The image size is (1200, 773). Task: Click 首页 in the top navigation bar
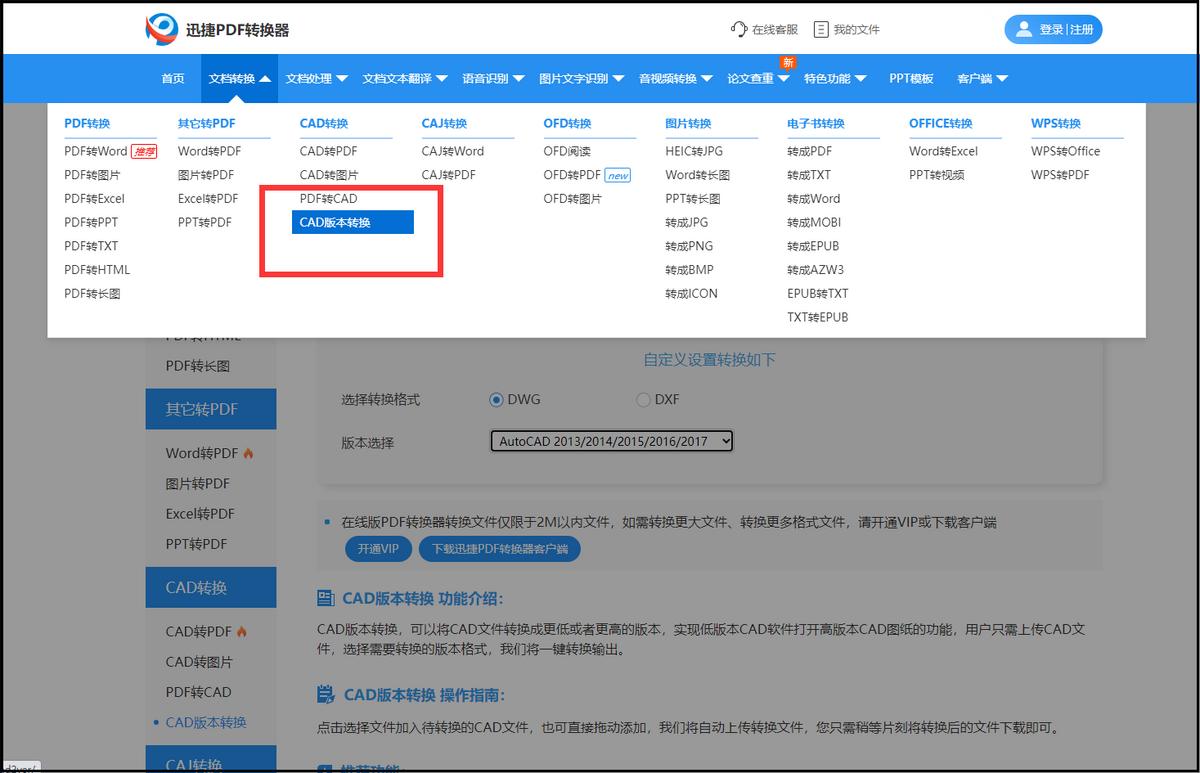coord(172,78)
